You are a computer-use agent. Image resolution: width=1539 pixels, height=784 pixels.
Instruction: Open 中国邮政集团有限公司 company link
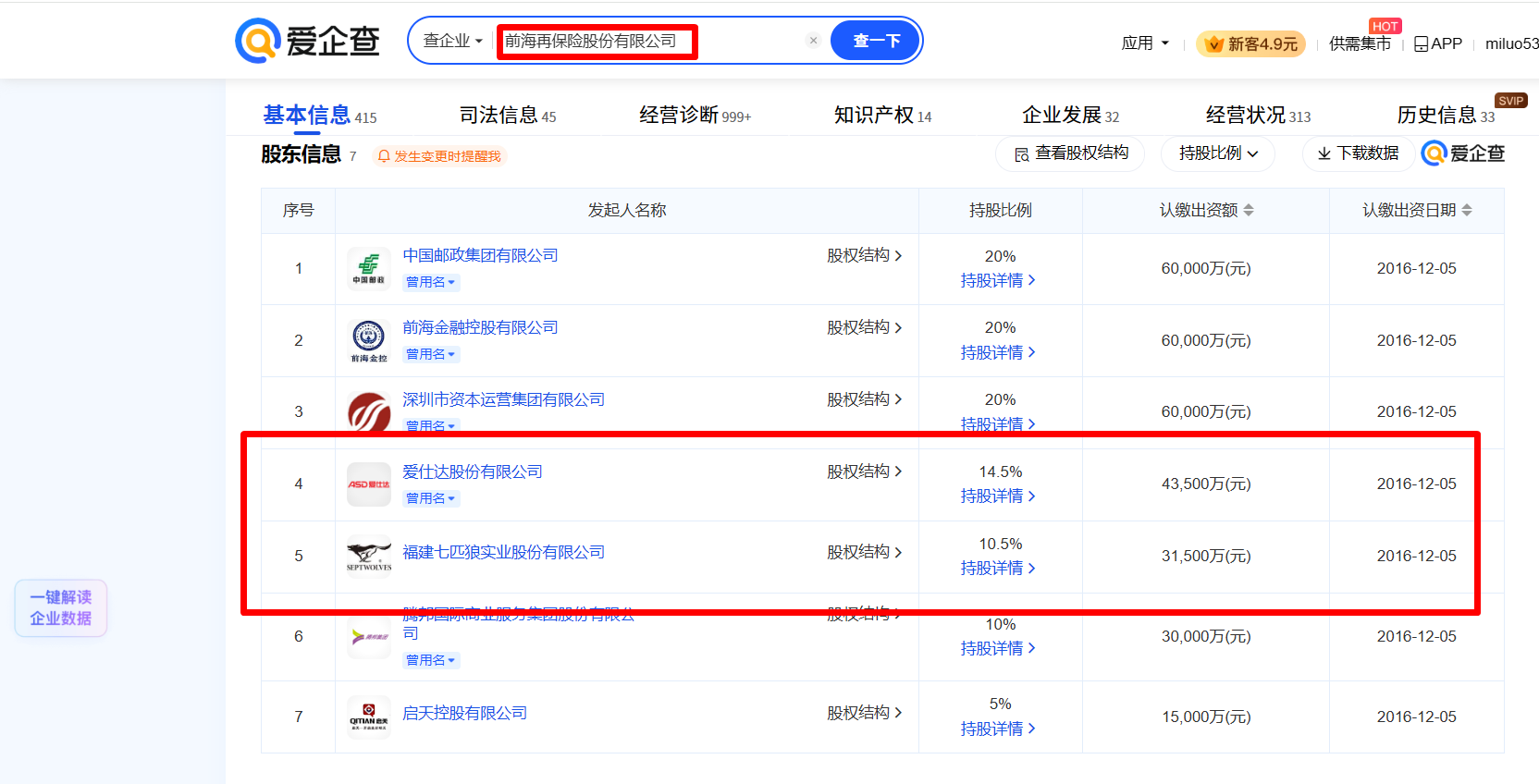(480, 255)
